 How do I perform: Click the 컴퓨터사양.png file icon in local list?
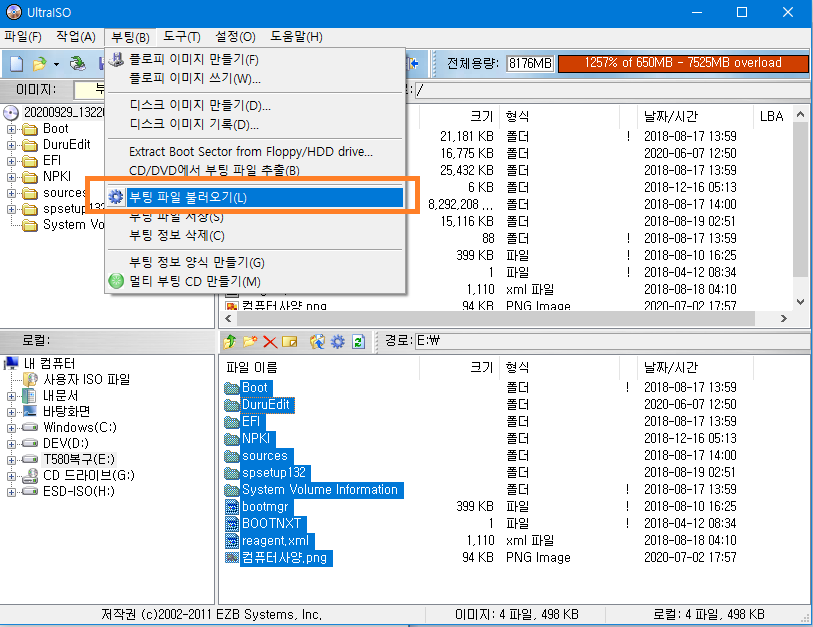(x=232, y=558)
